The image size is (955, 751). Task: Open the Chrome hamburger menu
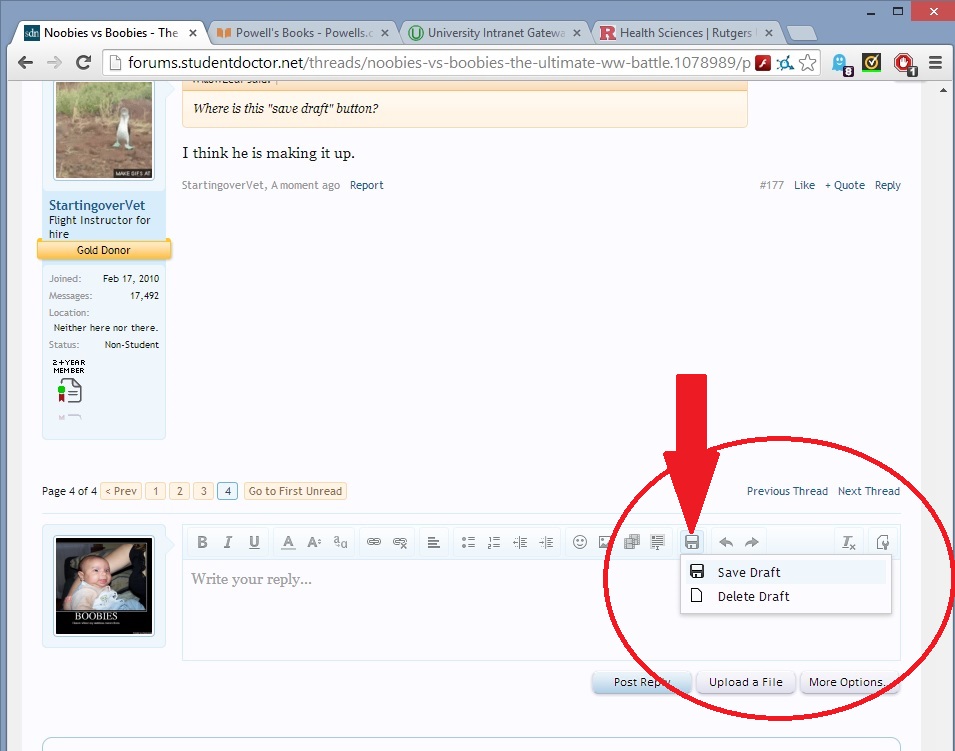(936, 62)
